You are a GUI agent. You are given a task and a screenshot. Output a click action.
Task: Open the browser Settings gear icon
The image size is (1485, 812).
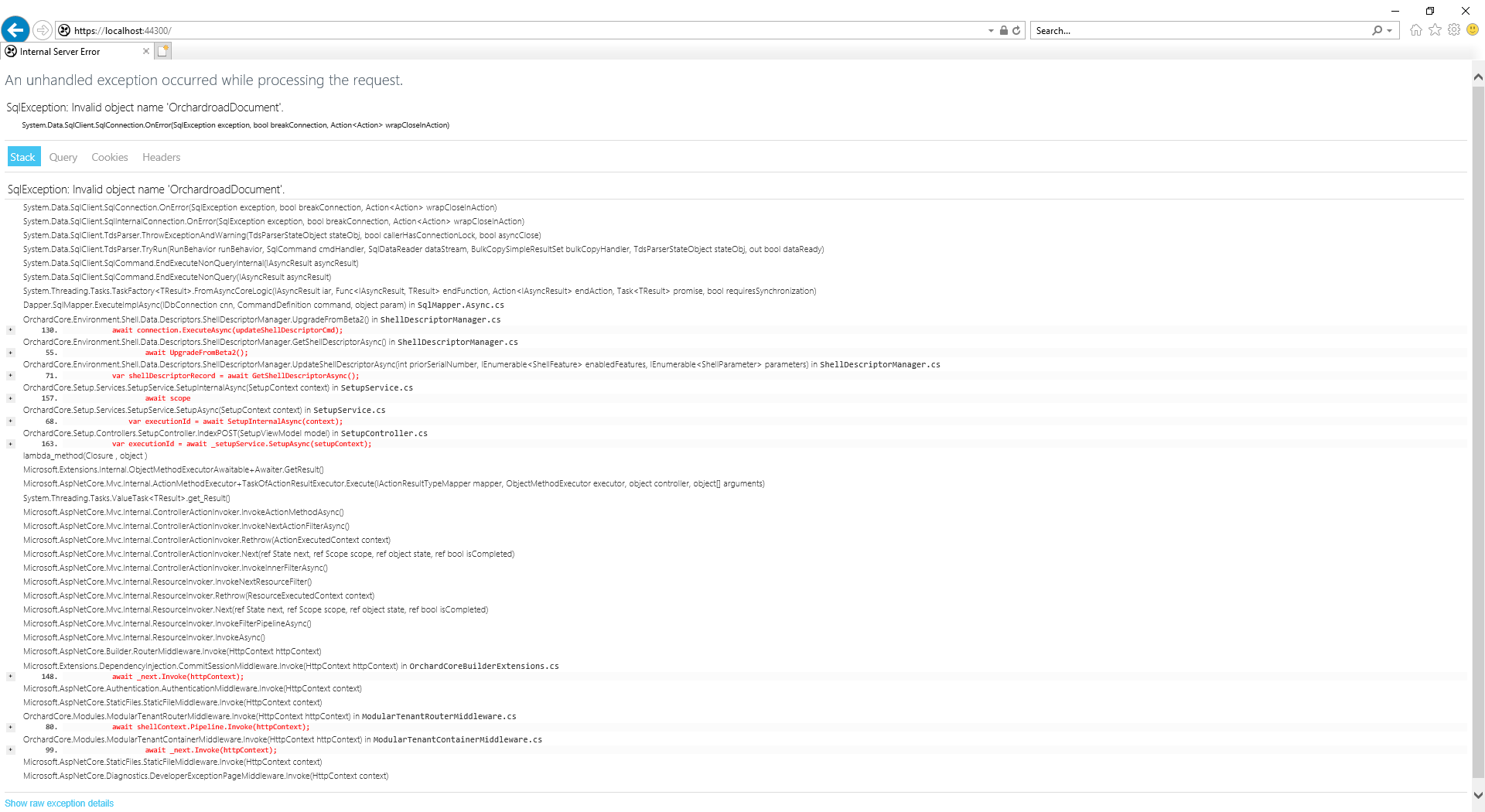click(x=1455, y=30)
